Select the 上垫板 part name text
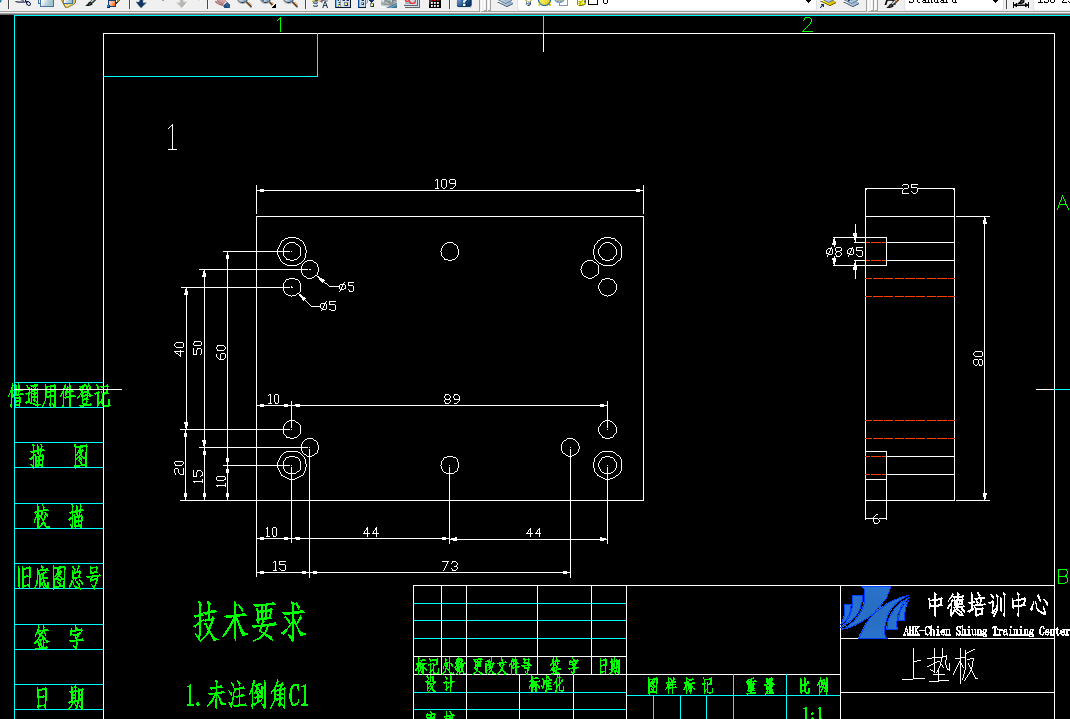The width and height of the screenshot is (1070, 719). click(x=940, y=665)
